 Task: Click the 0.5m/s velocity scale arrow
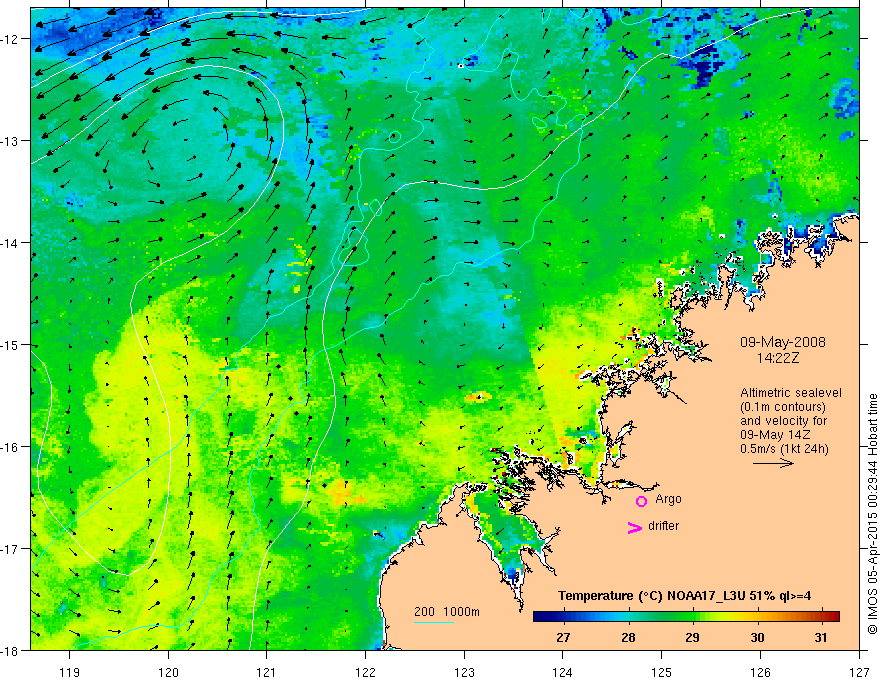click(773, 463)
